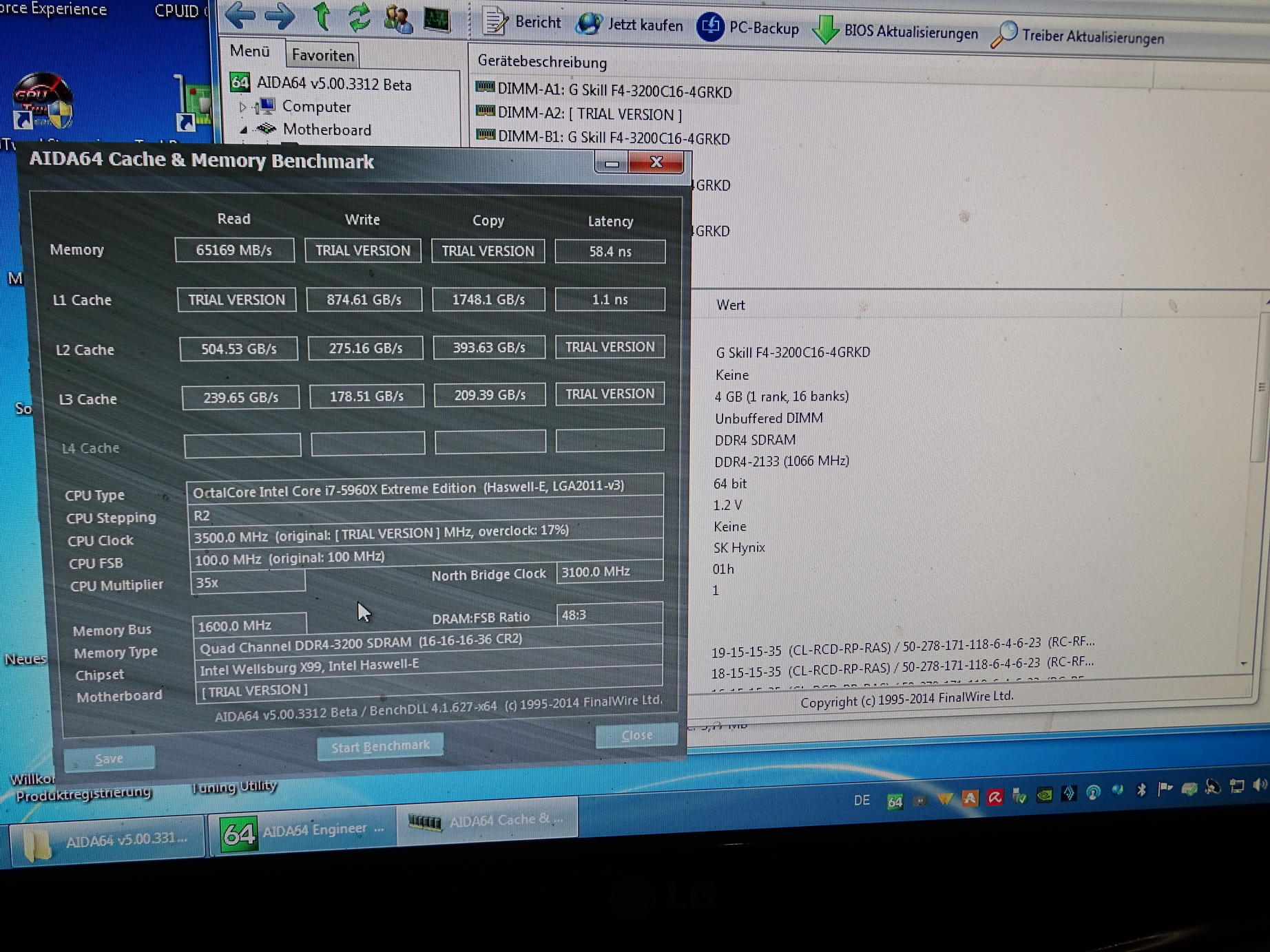Click the DE language indicator in taskbar

(862, 801)
